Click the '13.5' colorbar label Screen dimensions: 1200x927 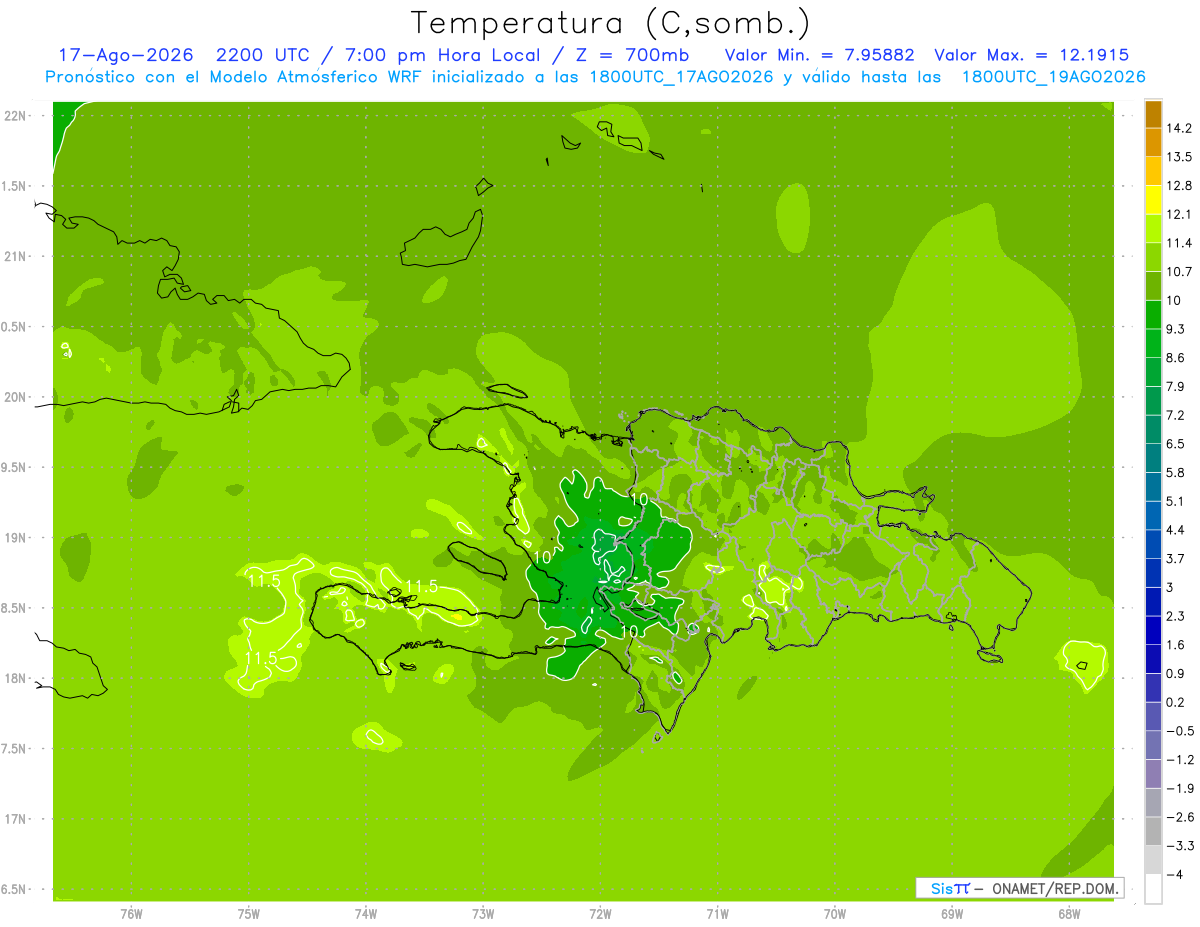coord(1180,157)
